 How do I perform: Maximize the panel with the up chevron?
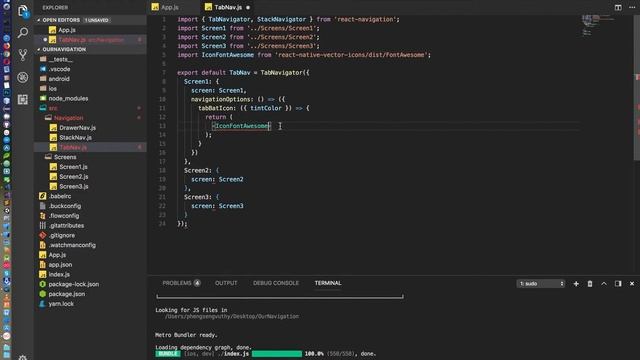(x=604, y=284)
